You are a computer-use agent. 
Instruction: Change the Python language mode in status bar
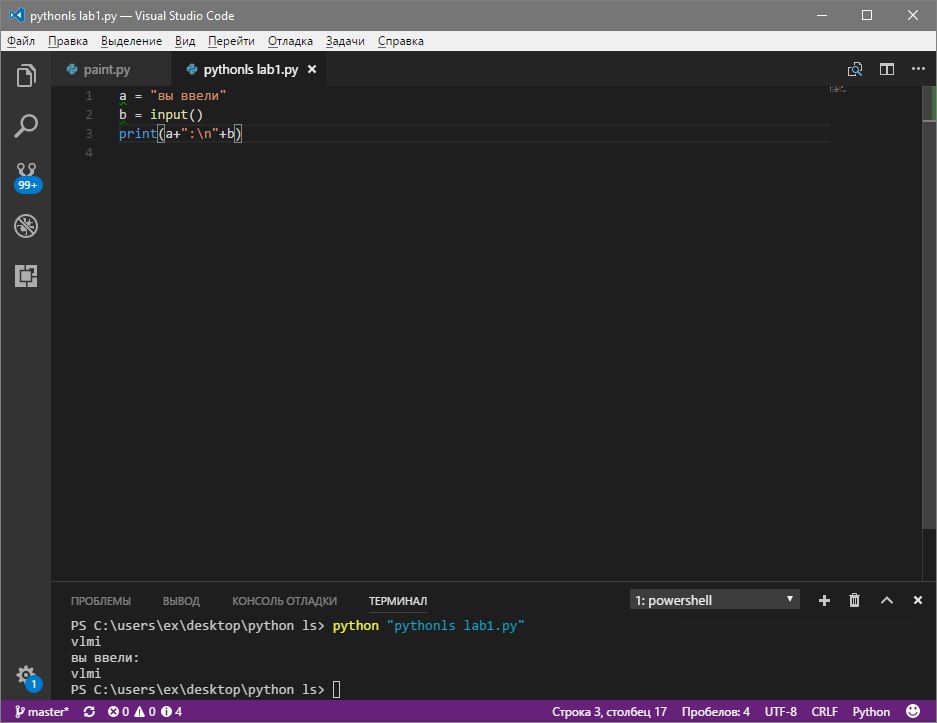pos(871,712)
